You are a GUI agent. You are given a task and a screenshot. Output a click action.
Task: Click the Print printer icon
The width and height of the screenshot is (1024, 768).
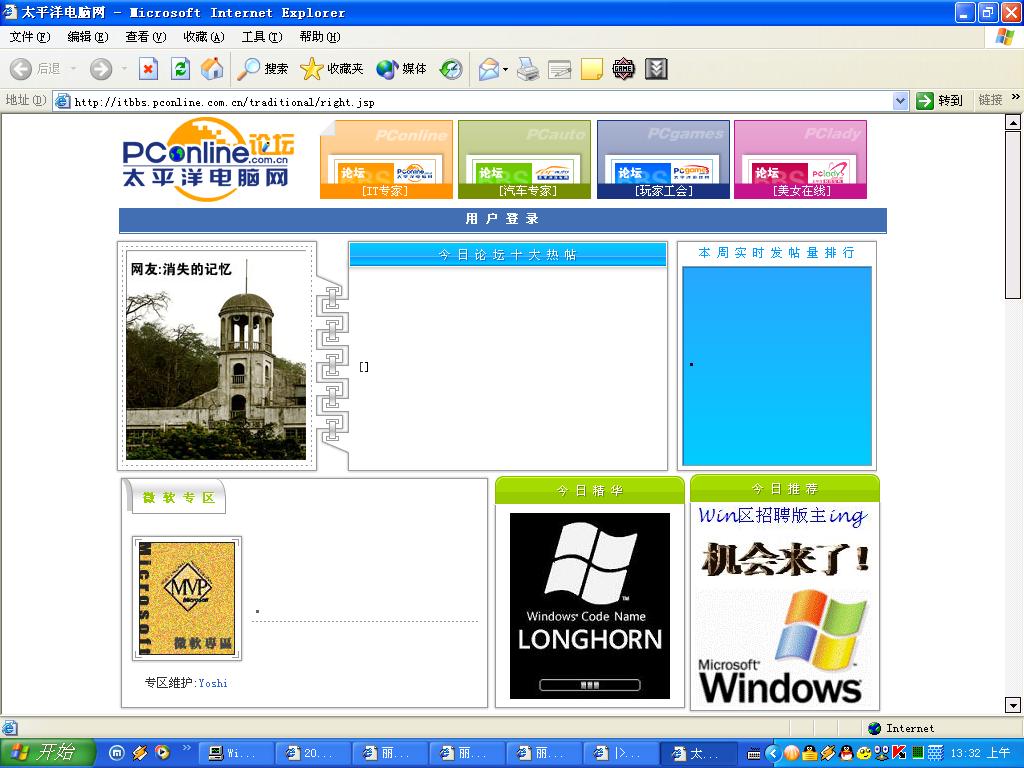(x=528, y=69)
